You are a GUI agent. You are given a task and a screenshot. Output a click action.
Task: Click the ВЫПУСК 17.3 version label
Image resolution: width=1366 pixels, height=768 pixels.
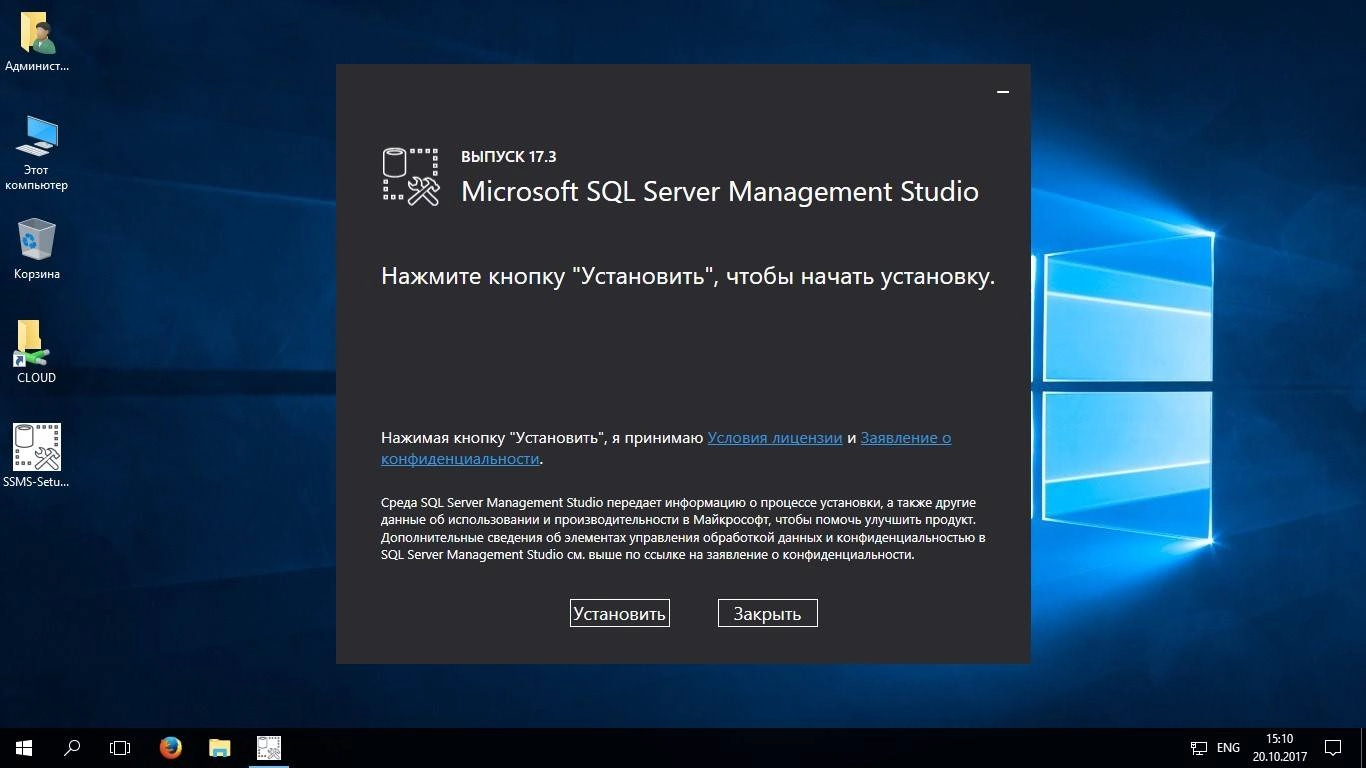coord(508,157)
